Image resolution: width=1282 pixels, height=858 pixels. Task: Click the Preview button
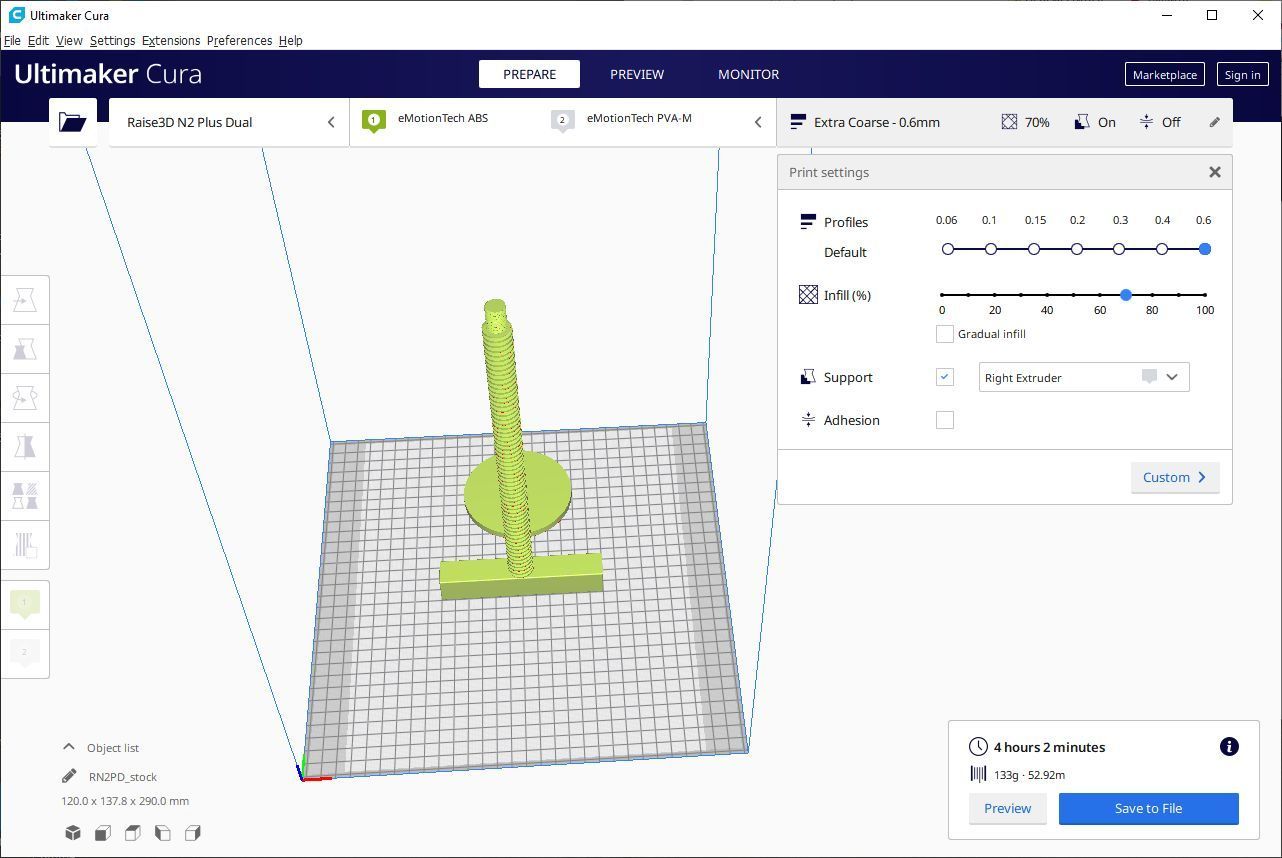coord(1007,808)
